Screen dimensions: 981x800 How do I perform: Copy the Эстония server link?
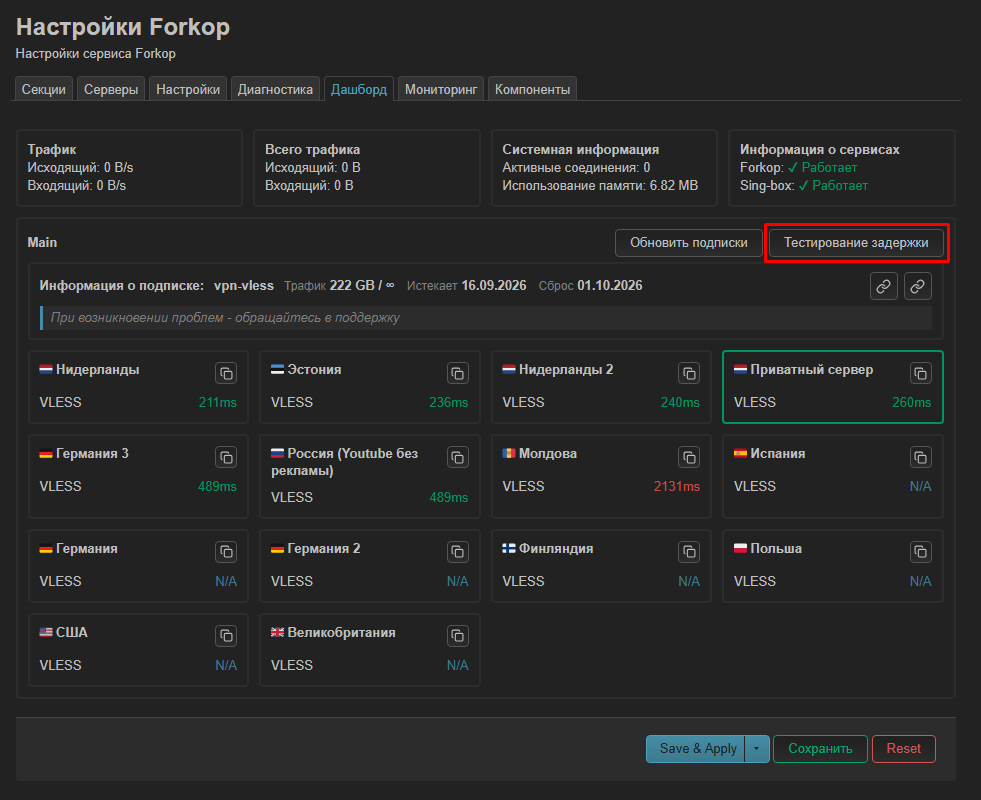click(x=457, y=373)
